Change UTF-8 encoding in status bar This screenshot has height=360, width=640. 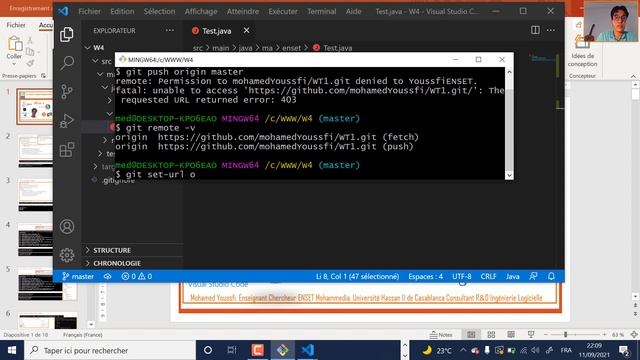[x=462, y=276]
